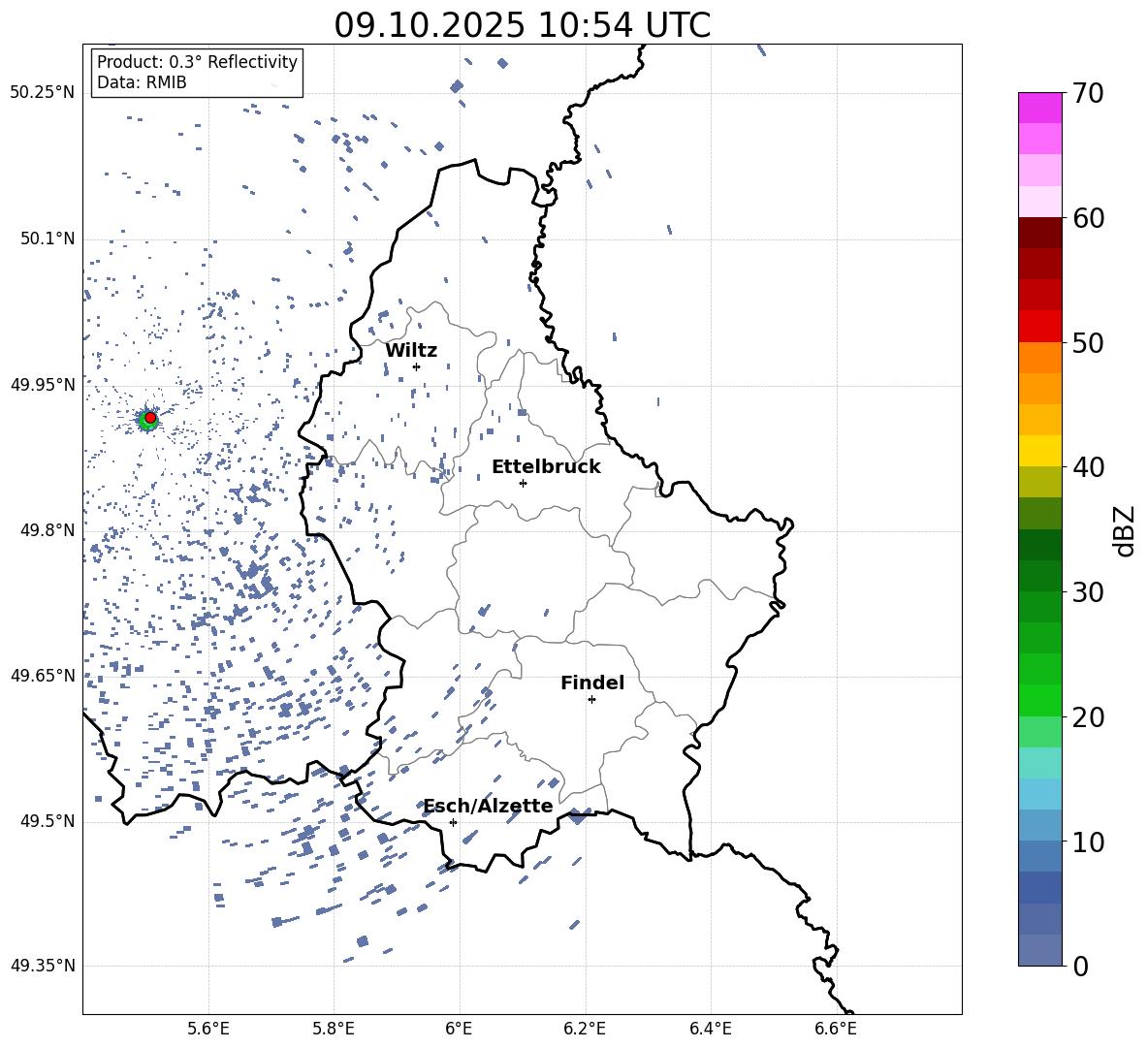Click the bright green colorbar segment at 20
This screenshot has width=1148, height=1048.
coord(1040,700)
